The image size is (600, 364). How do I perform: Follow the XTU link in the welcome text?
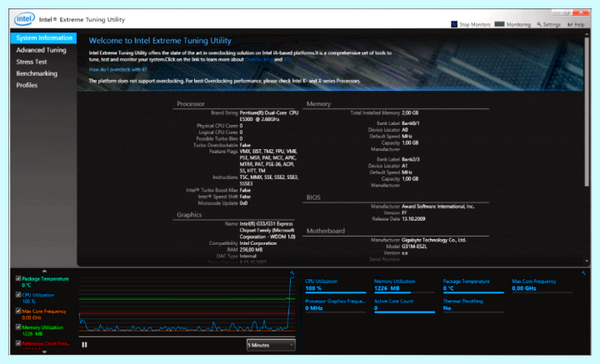(x=288, y=59)
